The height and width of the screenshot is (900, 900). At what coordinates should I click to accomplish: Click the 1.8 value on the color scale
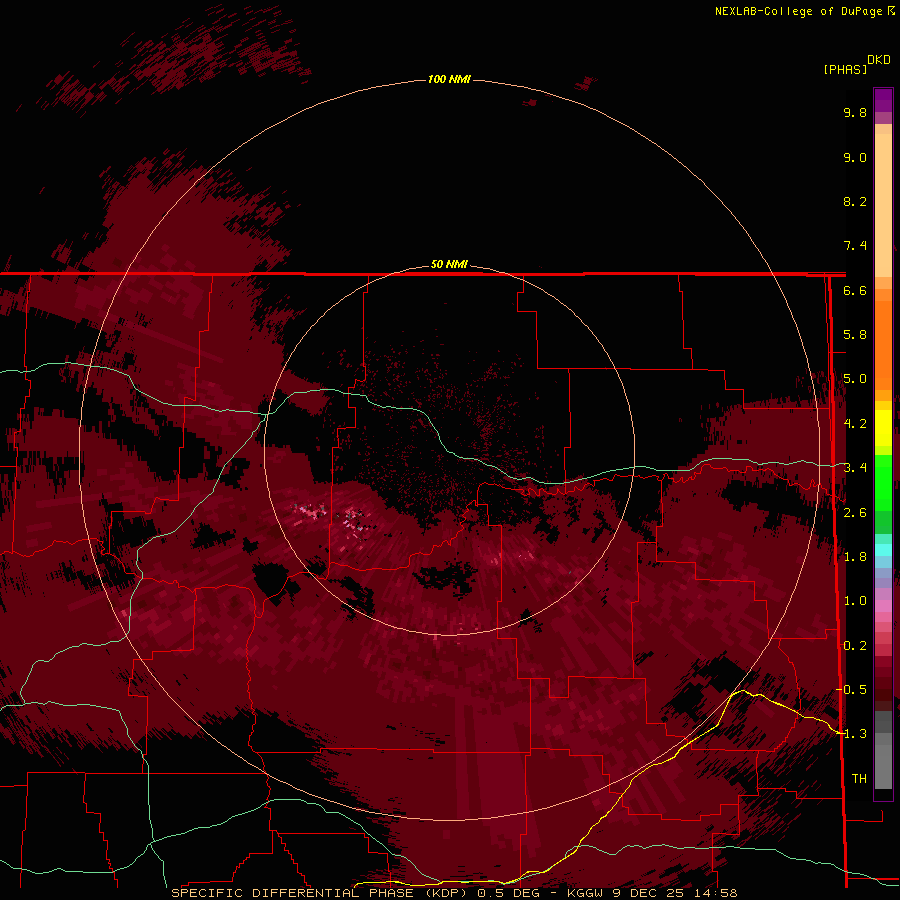[855, 557]
